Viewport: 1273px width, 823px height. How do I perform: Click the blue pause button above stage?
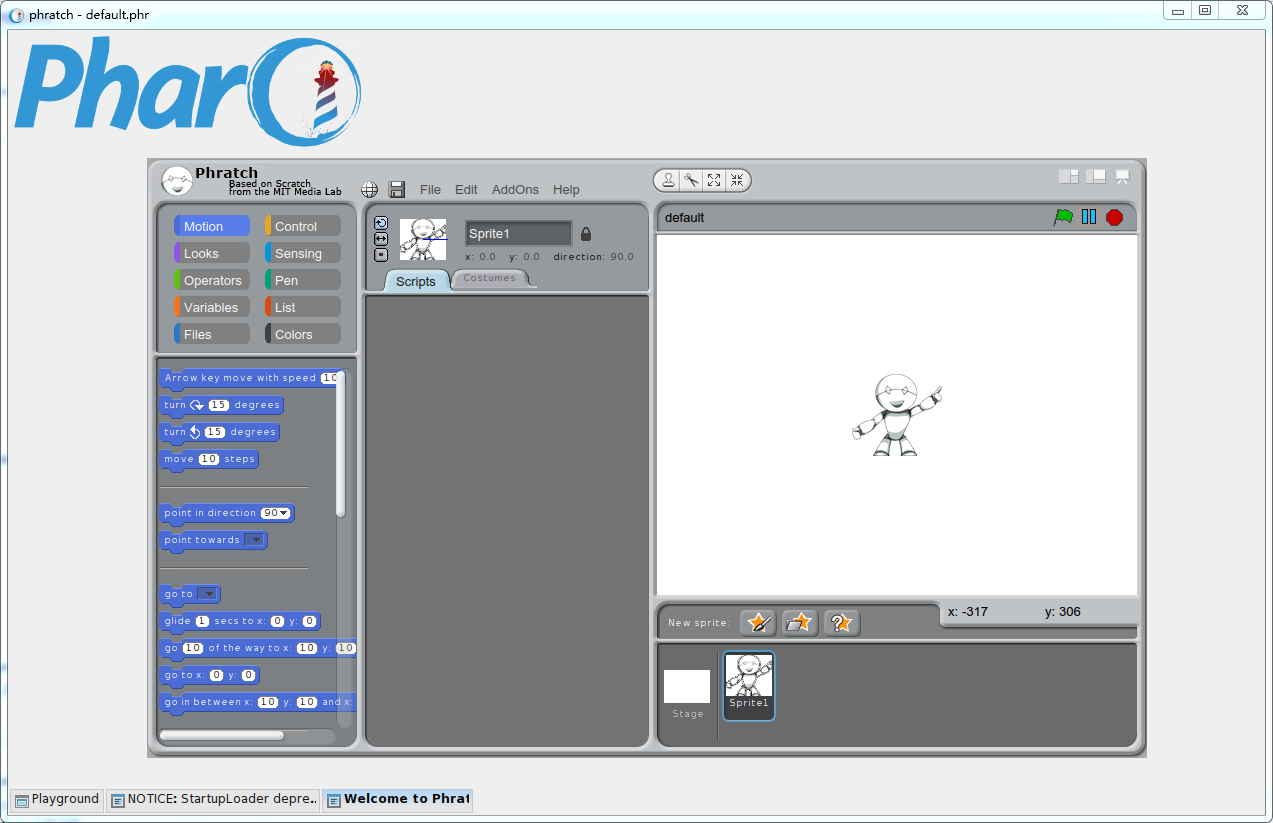pos(1089,217)
